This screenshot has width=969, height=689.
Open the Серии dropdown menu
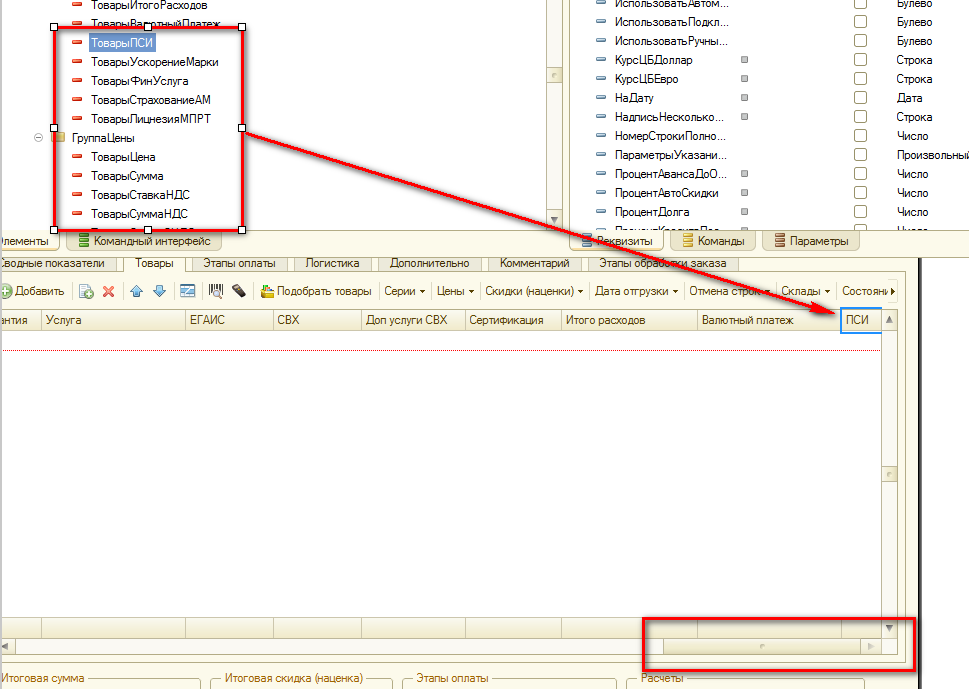405,291
